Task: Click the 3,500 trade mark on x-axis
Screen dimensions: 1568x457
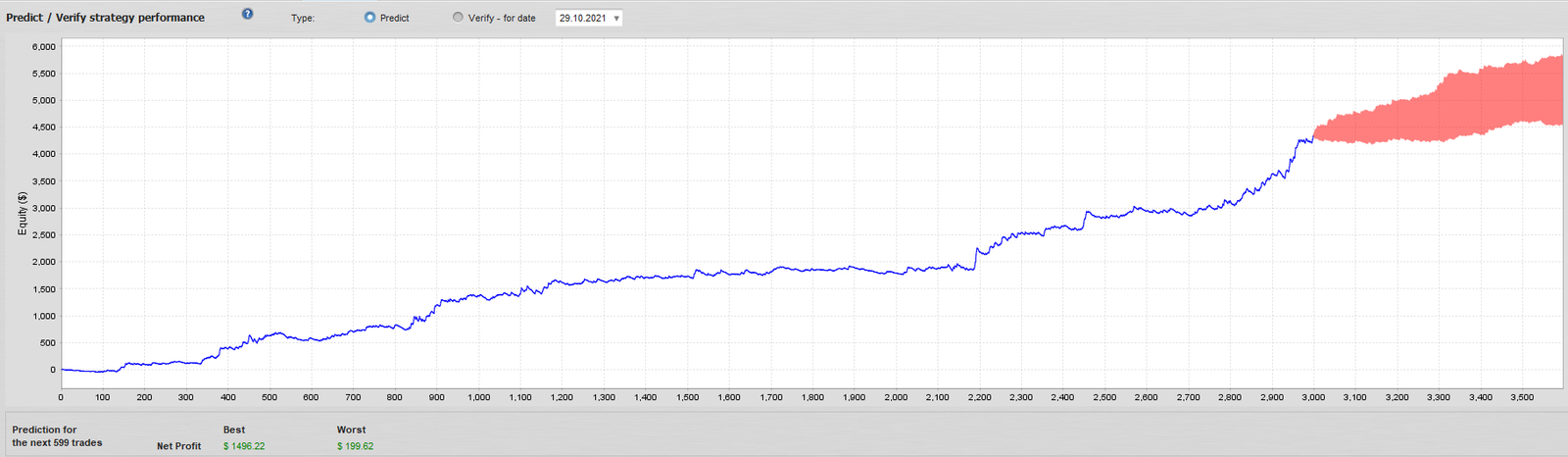Action: 1522,397
